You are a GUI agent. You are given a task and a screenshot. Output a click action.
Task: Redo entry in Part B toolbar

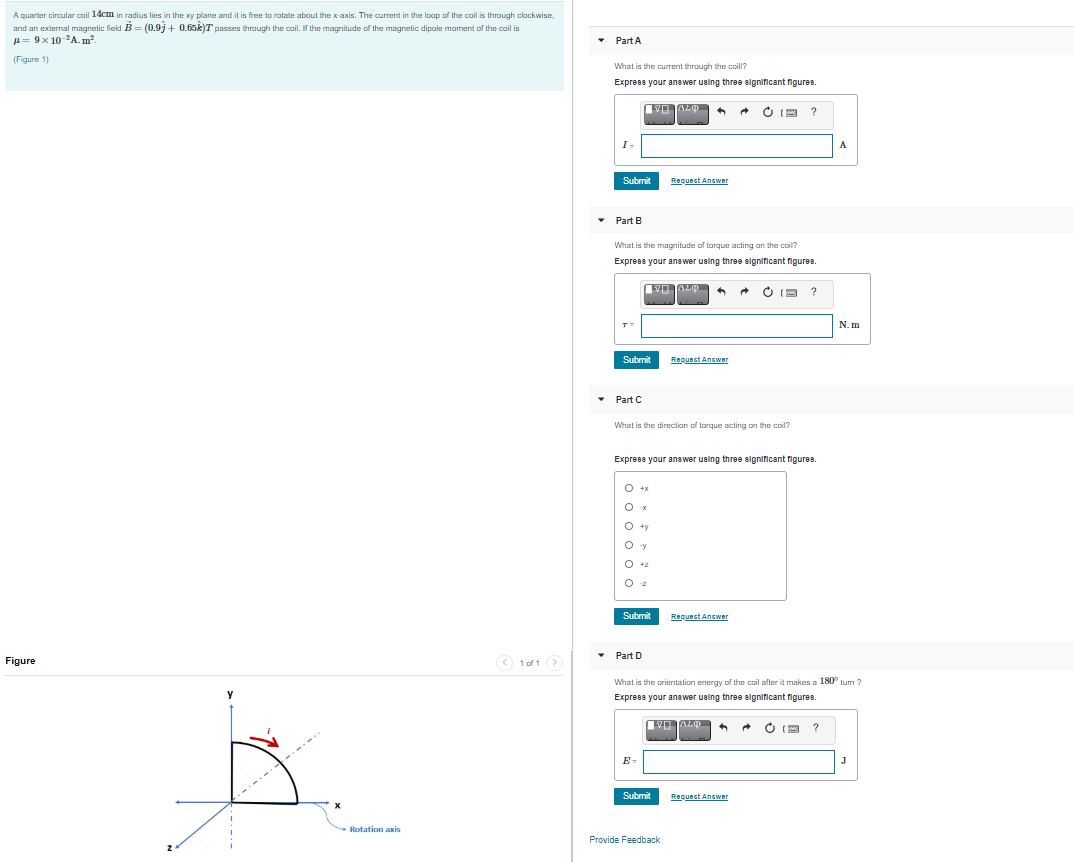click(x=745, y=292)
